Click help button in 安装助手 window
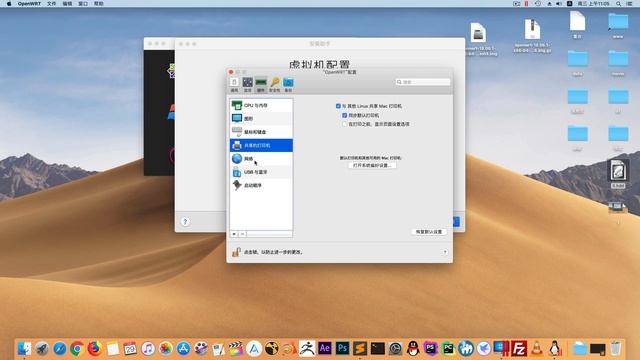This screenshot has height=360, width=640. pos(185,222)
